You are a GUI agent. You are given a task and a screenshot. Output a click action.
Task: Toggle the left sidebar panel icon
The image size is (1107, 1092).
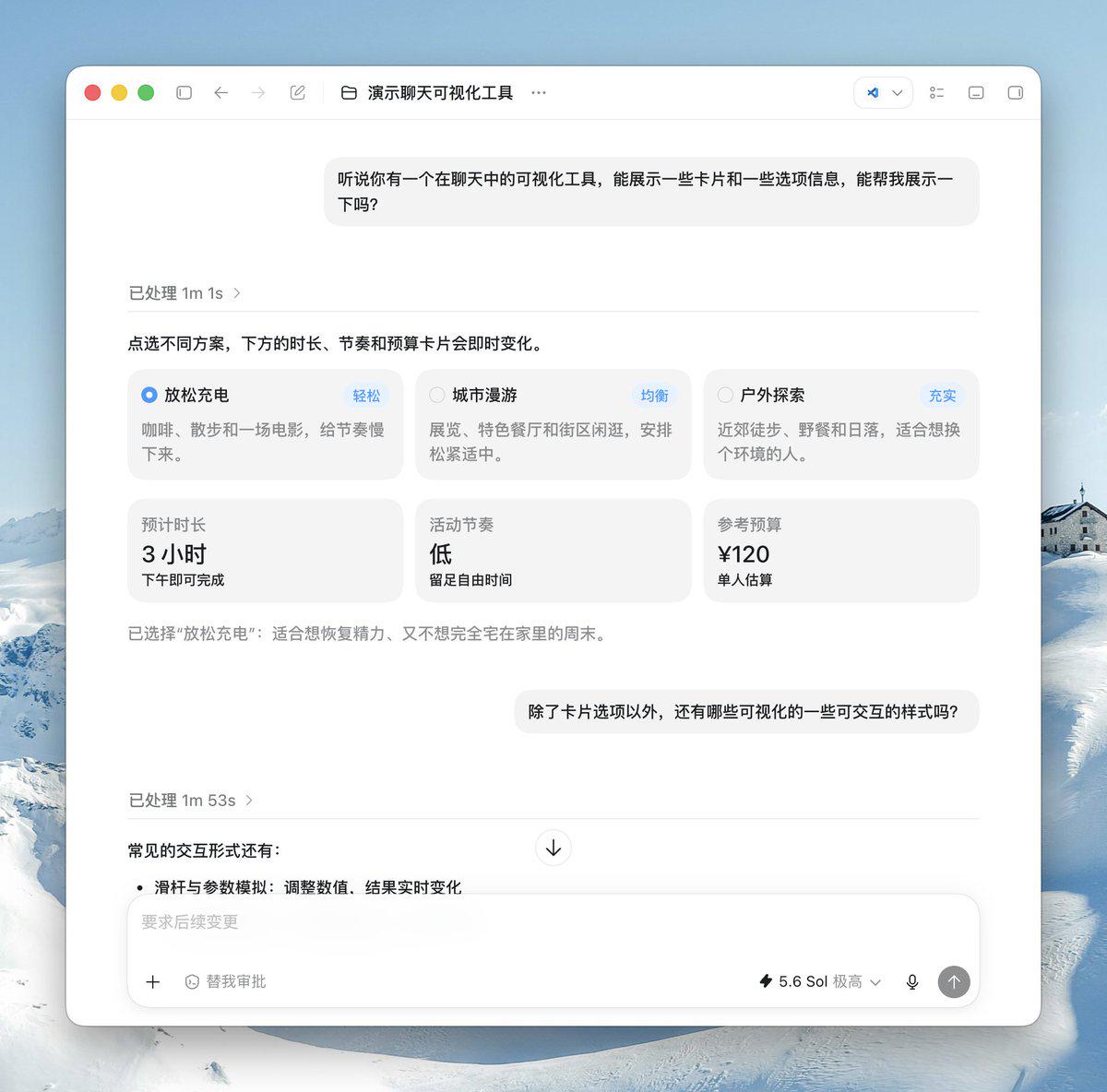(184, 93)
